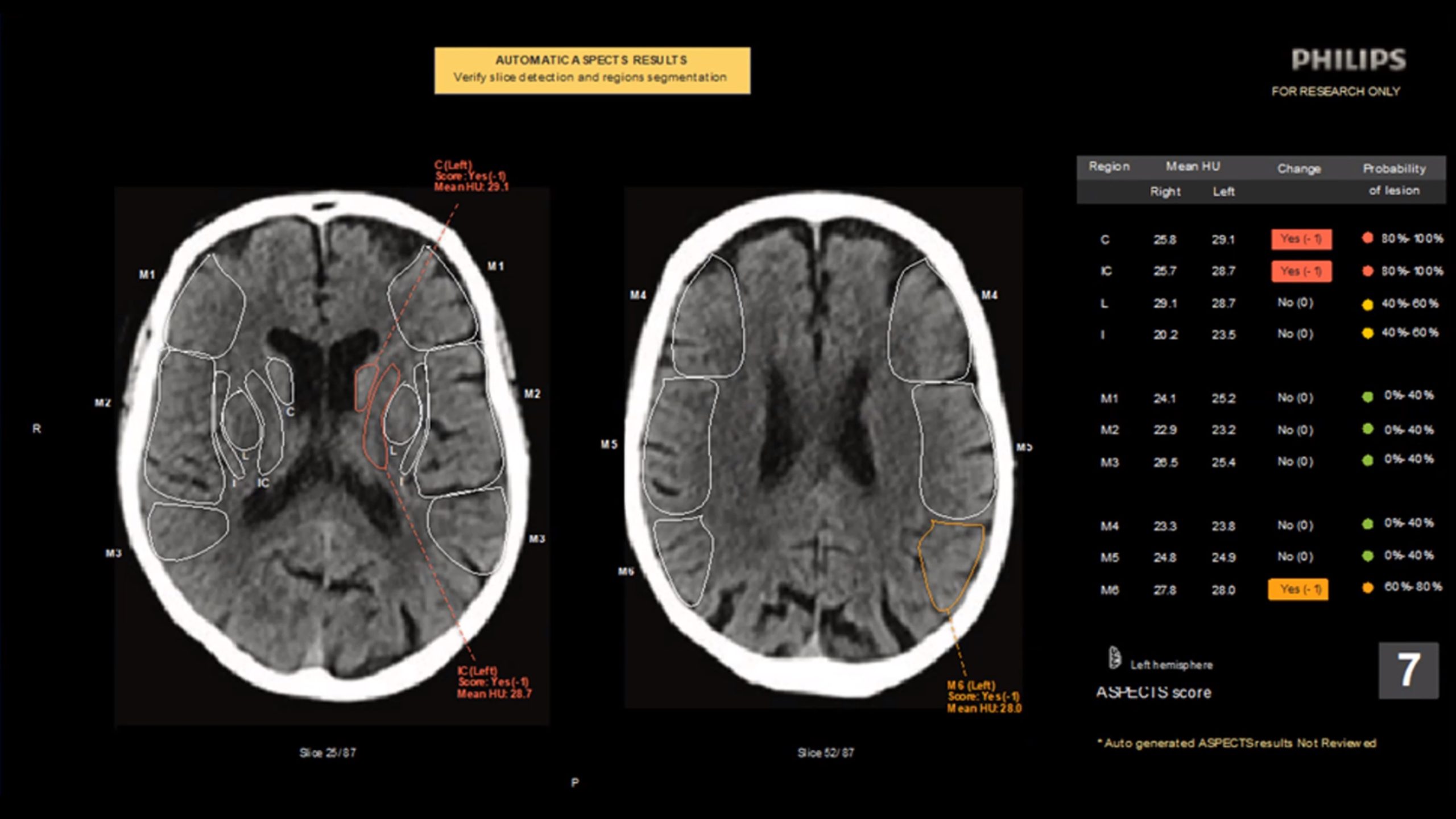Click the green probability dot for M4
Screen dimensions: 1456x819
point(1368,524)
